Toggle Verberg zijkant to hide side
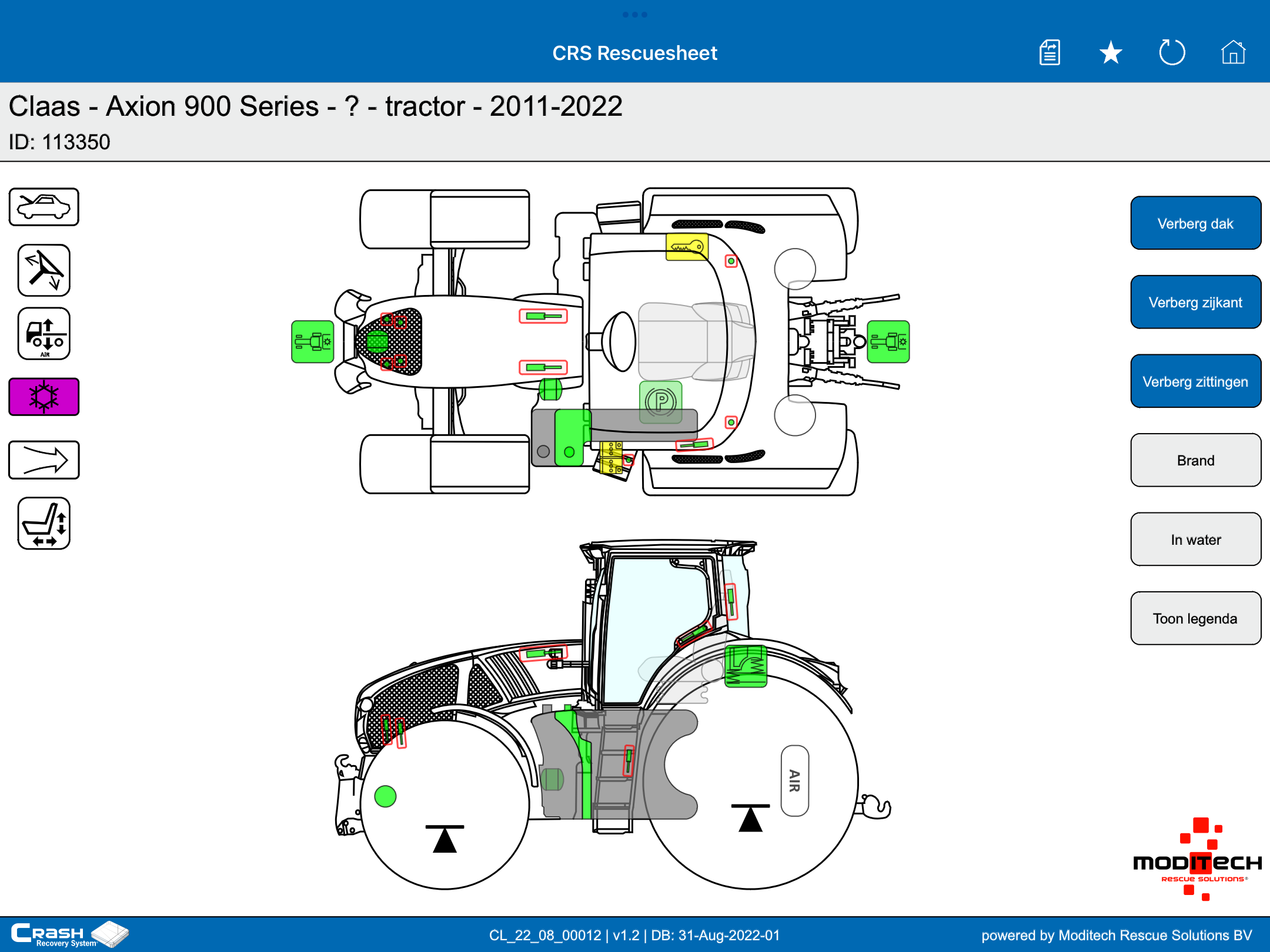This screenshot has width=1270, height=952. coord(1195,302)
